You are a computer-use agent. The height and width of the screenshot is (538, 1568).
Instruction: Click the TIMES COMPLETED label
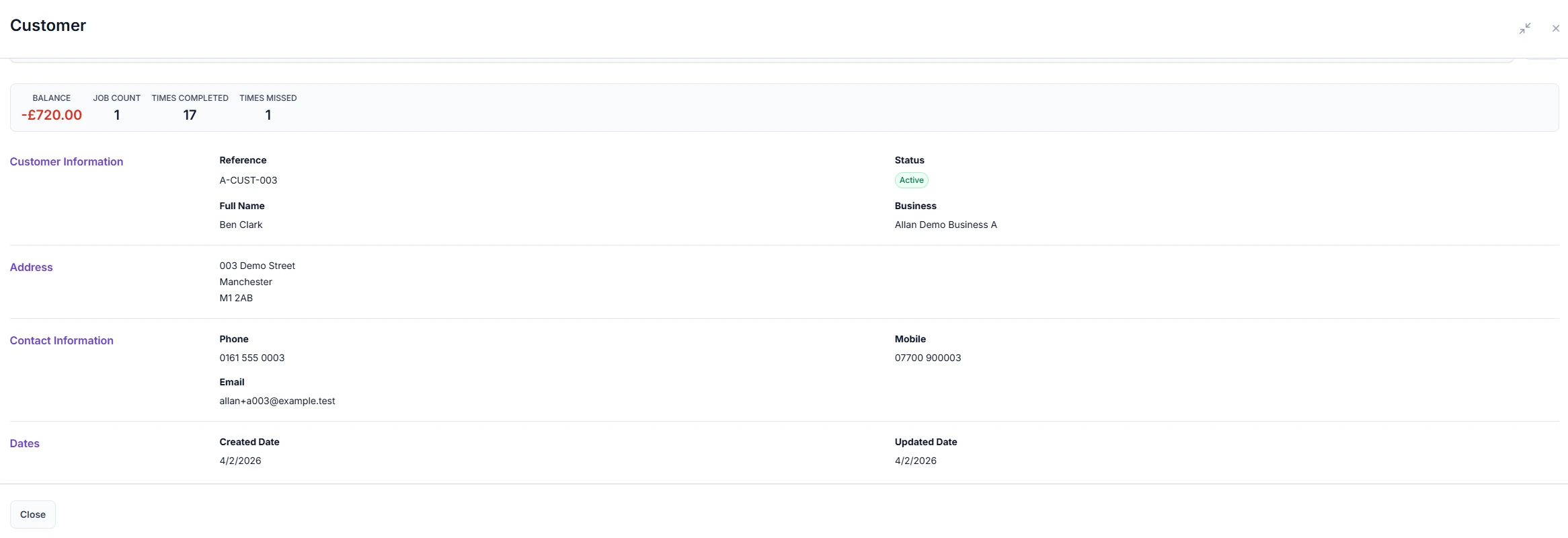click(x=190, y=98)
